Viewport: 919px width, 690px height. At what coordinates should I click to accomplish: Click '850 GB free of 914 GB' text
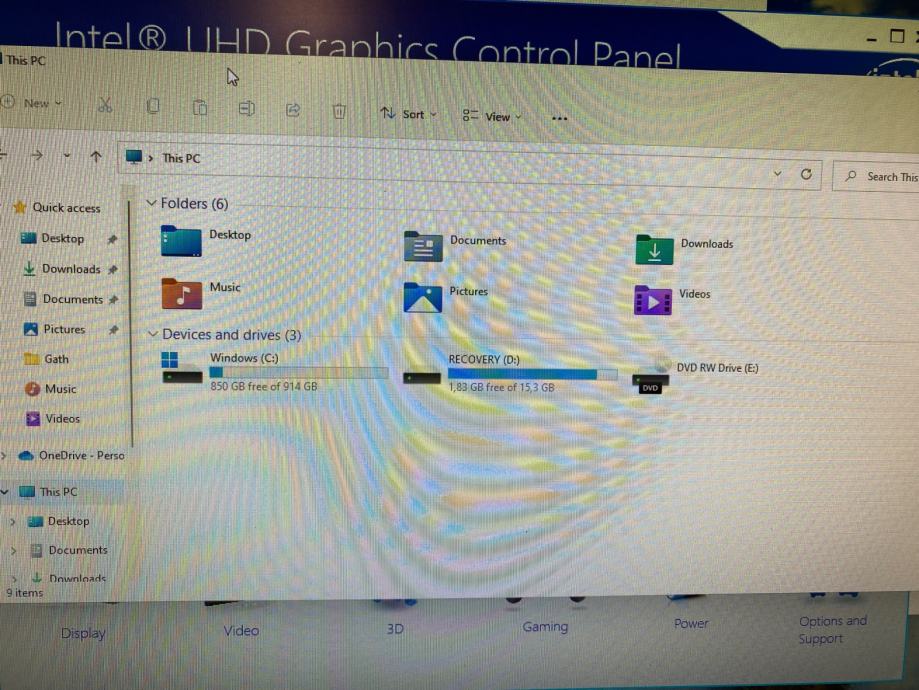click(264, 386)
